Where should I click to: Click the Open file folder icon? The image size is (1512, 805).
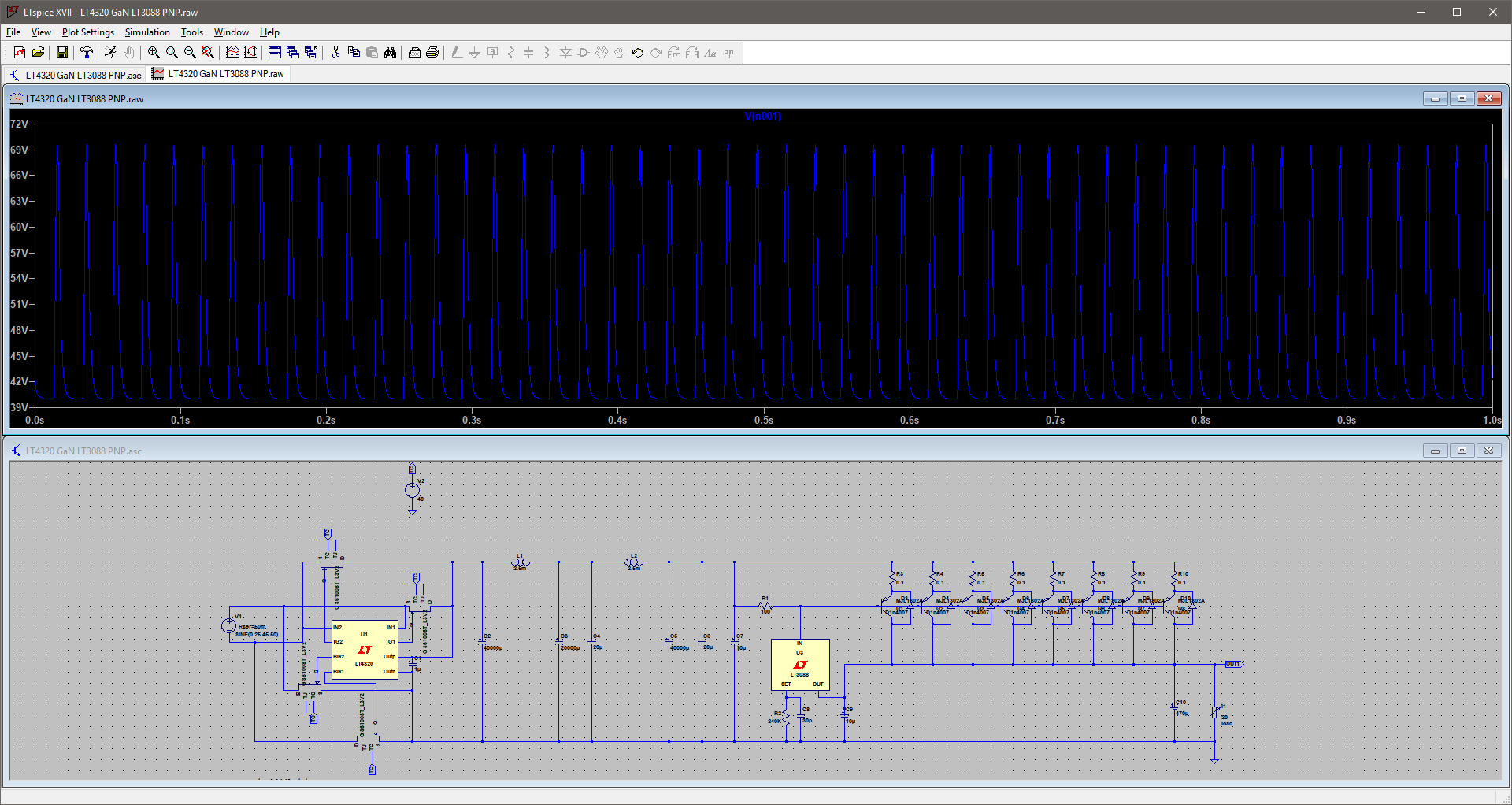pos(38,53)
